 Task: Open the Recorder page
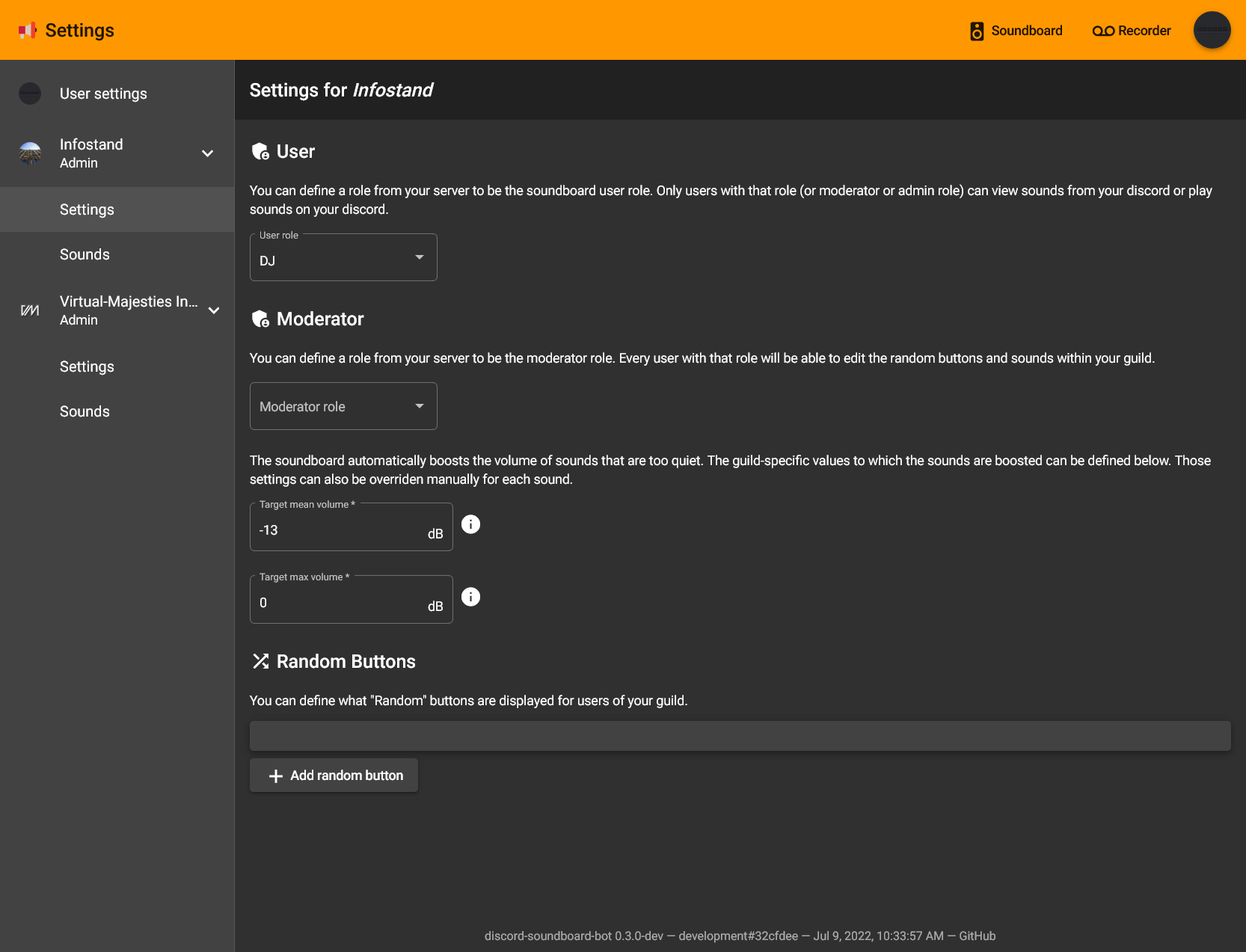(x=1131, y=31)
